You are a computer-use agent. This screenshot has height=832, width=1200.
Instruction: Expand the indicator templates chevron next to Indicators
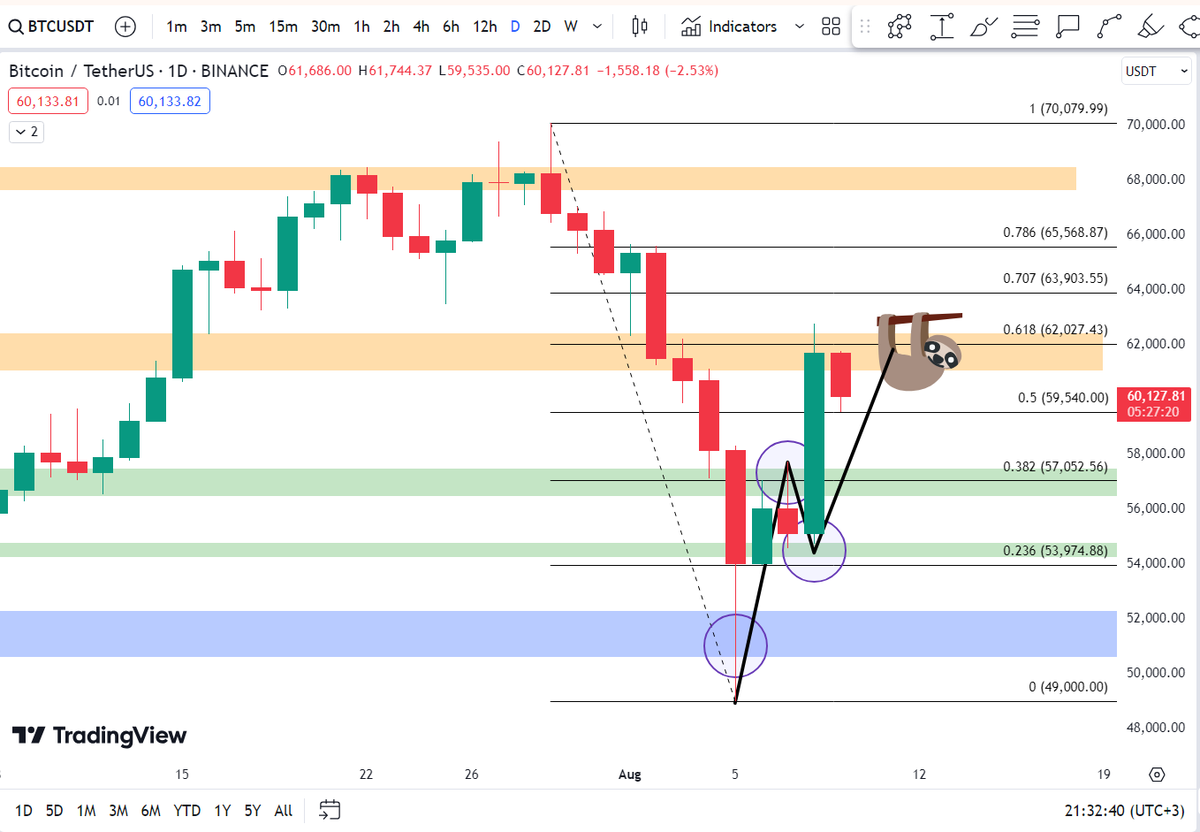coord(798,27)
